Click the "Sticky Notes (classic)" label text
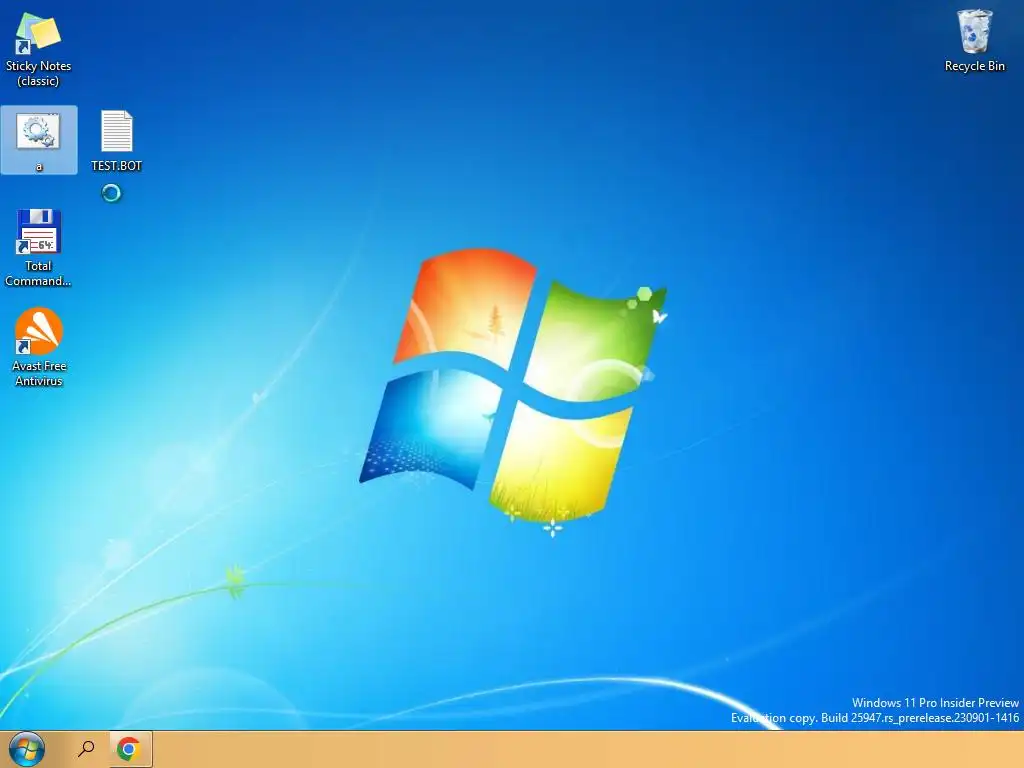 (x=38, y=73)
